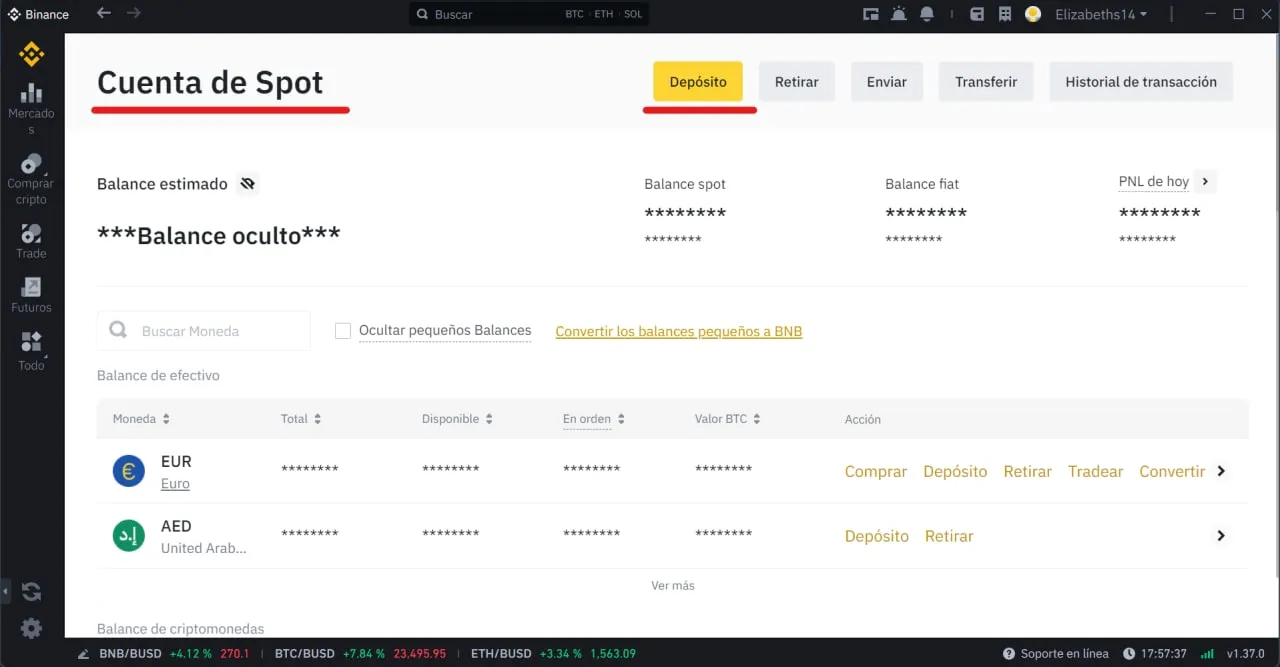
Task: Click Depósito in the EUR row
Action: pos(955,471)
